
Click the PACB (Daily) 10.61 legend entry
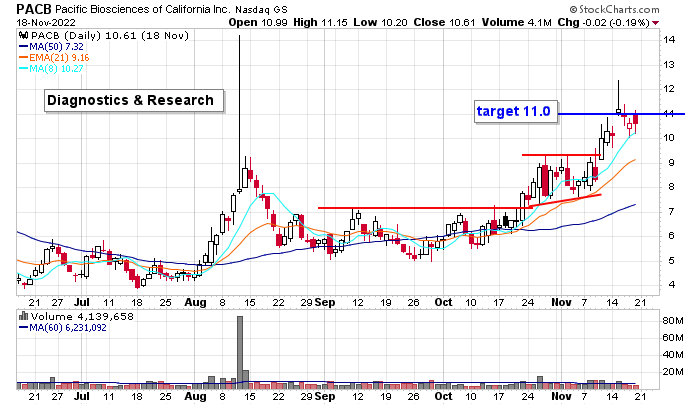[110, 35]
